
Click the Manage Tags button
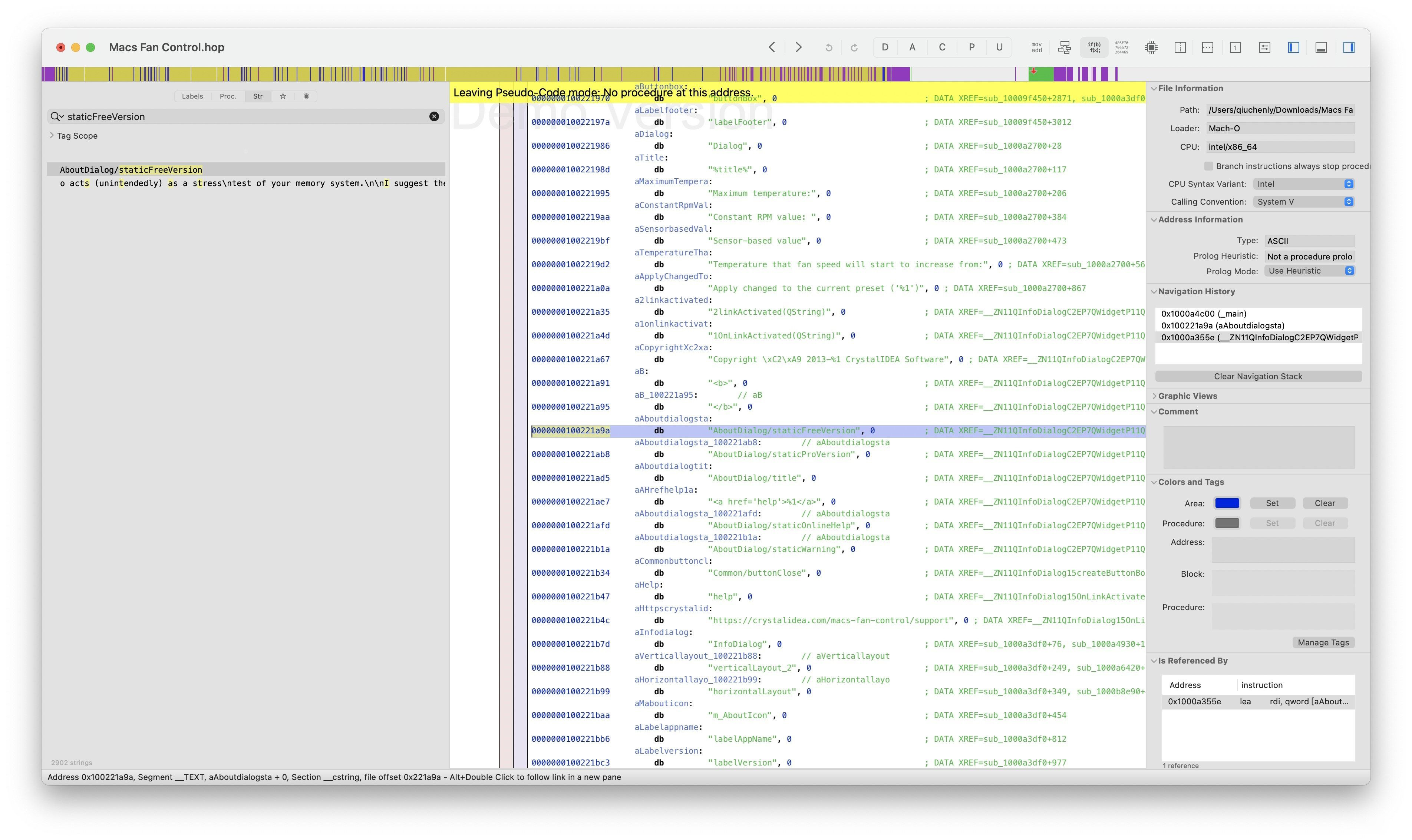coord(1323,642)
